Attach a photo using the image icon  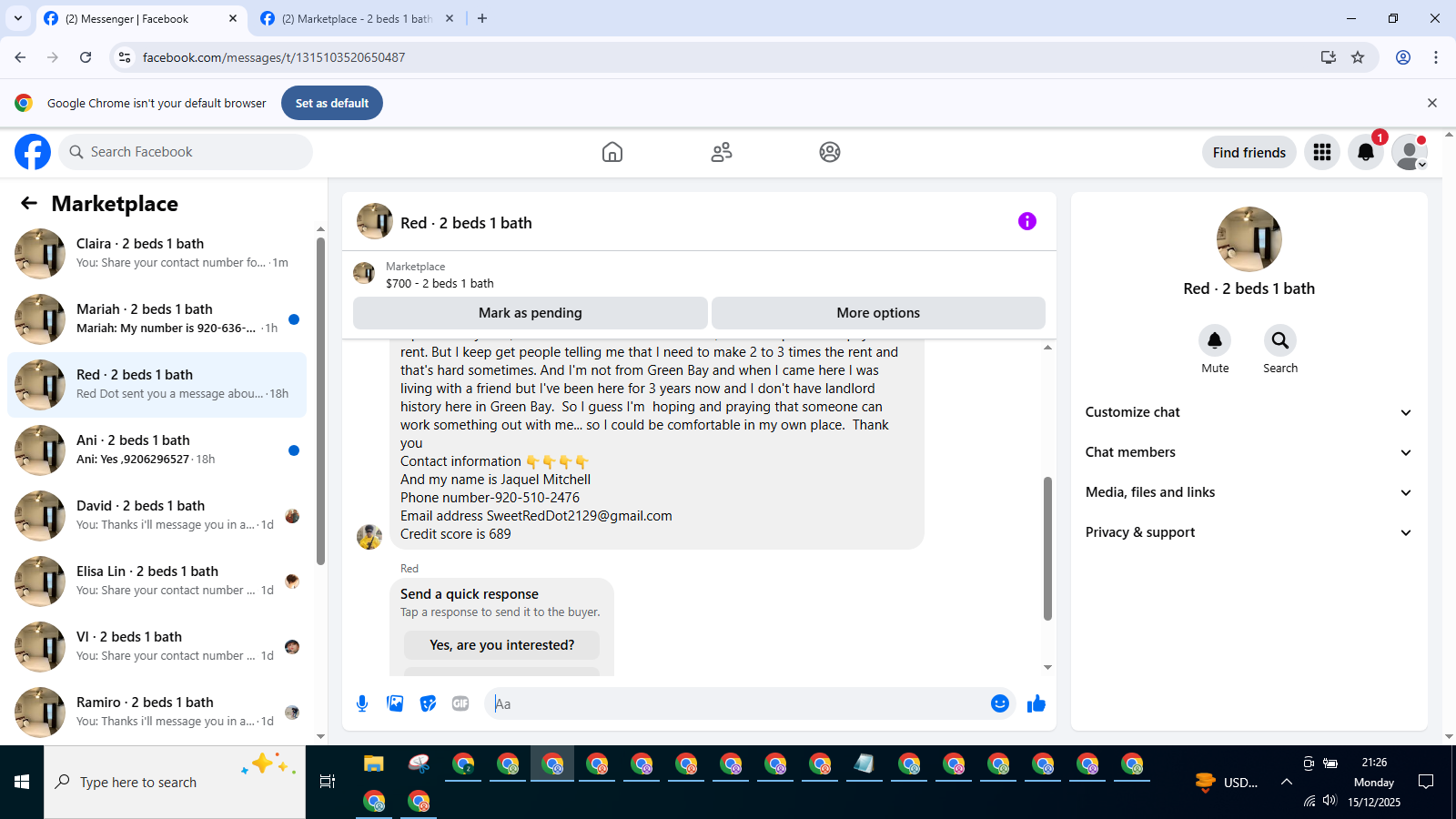click(x=395, y=703)
